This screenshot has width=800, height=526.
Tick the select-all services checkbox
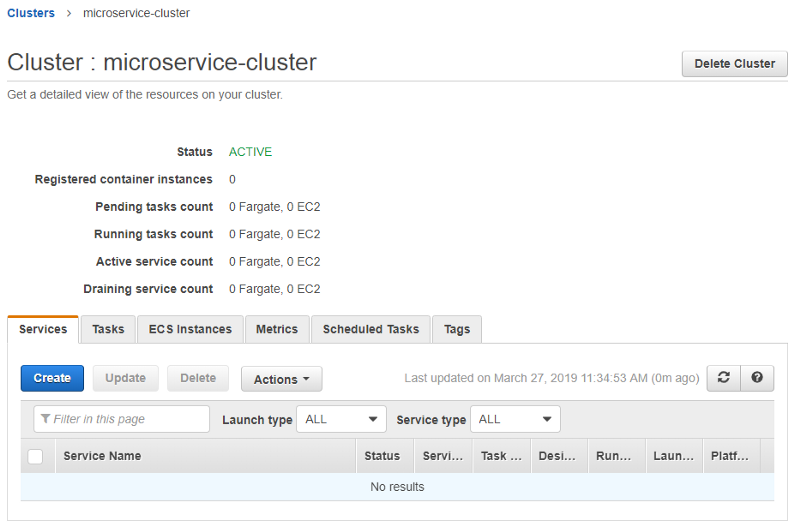pos(35,456)
